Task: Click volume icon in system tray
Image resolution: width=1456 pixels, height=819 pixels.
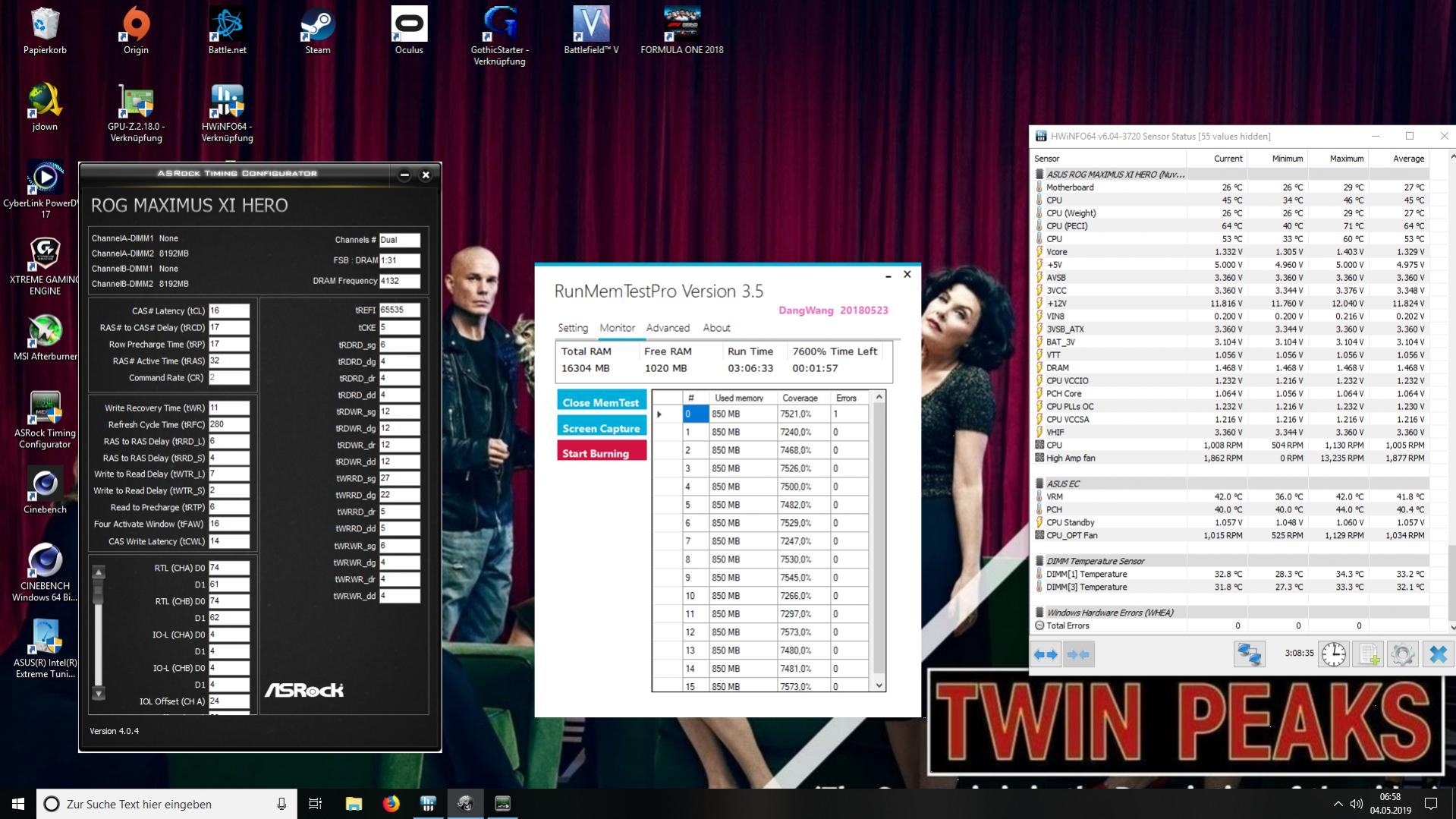Action: click(1356, 804)
